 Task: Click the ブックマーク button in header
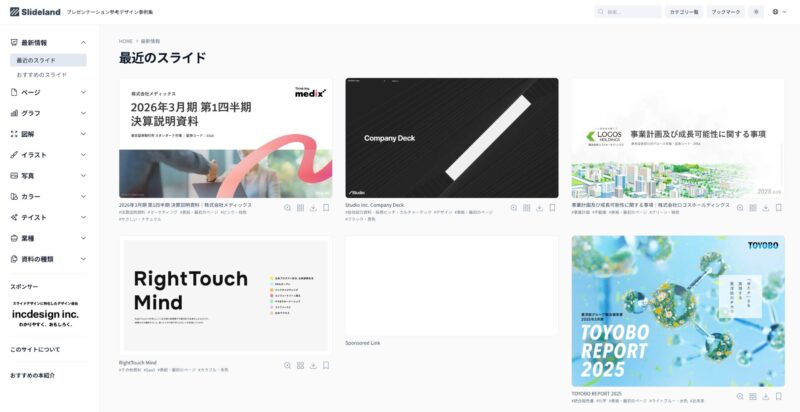pos(726,12)
